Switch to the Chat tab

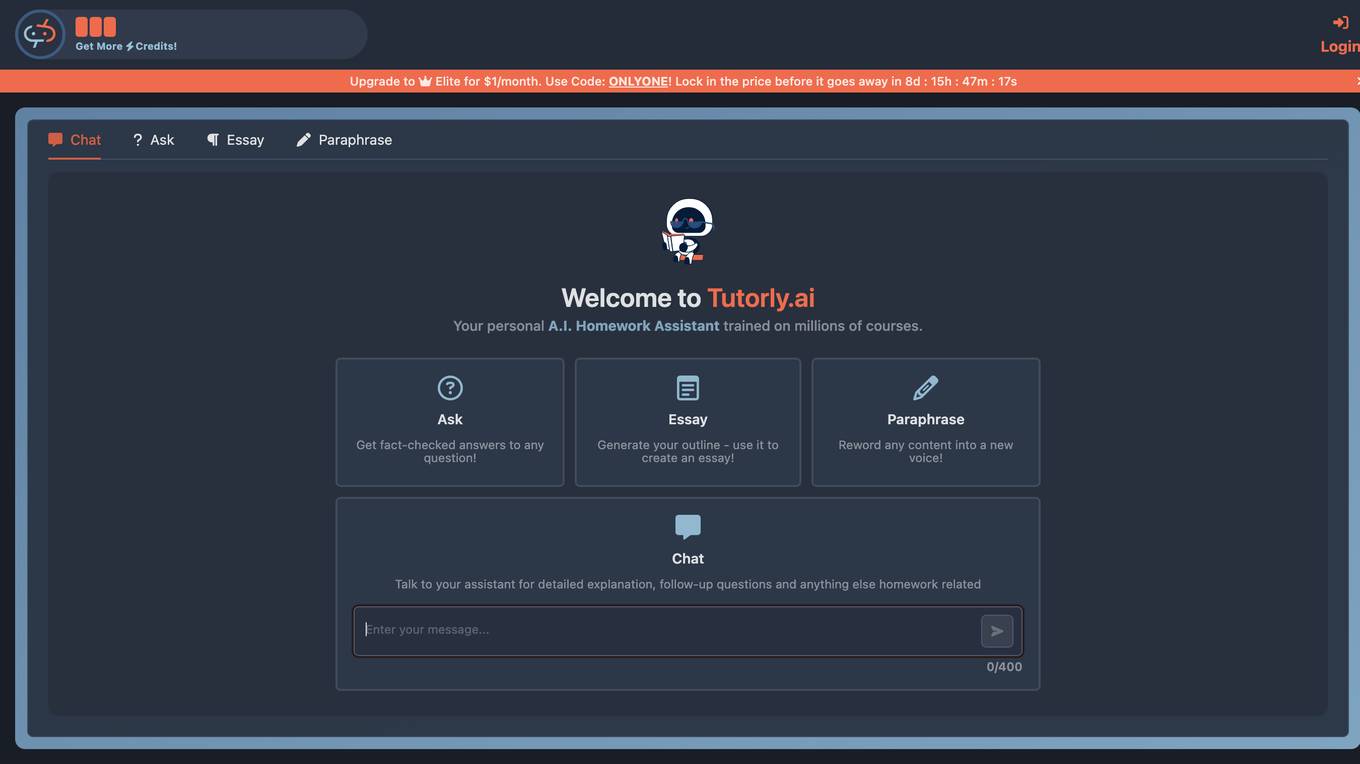[x=74, y=140]
